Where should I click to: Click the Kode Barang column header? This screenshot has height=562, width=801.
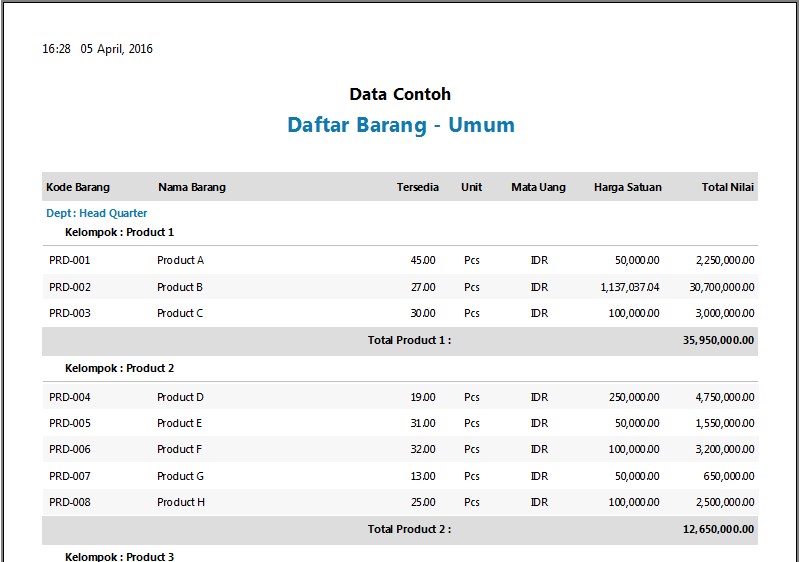78,187
